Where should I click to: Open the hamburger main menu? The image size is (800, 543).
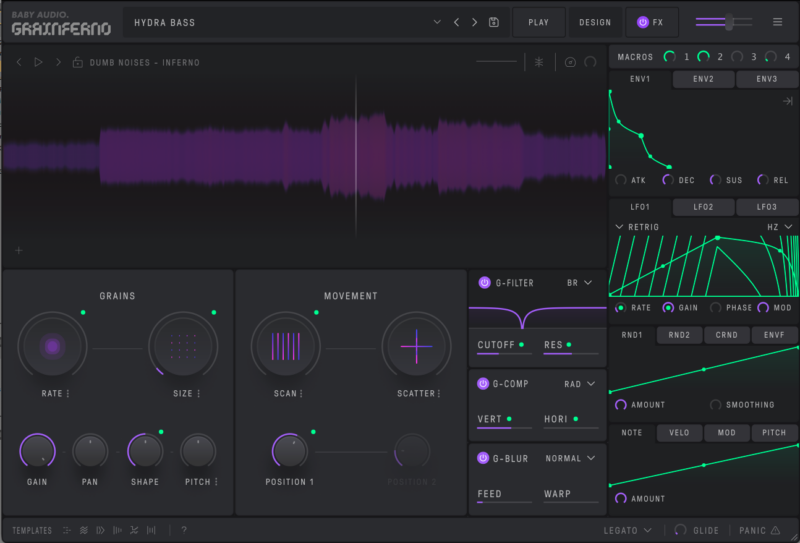click(x=777, y=22)
